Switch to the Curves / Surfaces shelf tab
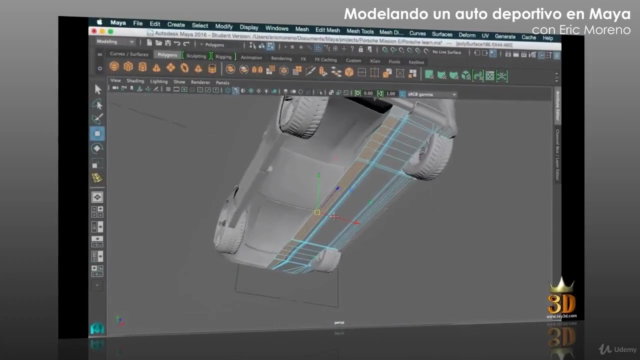 coord(129,54)
